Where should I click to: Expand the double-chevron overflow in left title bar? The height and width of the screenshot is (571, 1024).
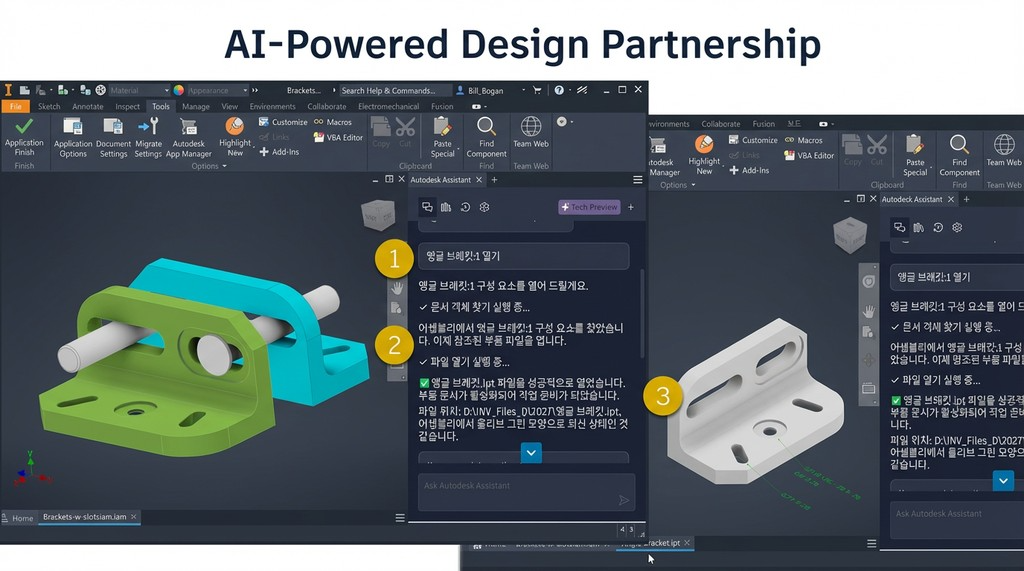tap(255, 90)
